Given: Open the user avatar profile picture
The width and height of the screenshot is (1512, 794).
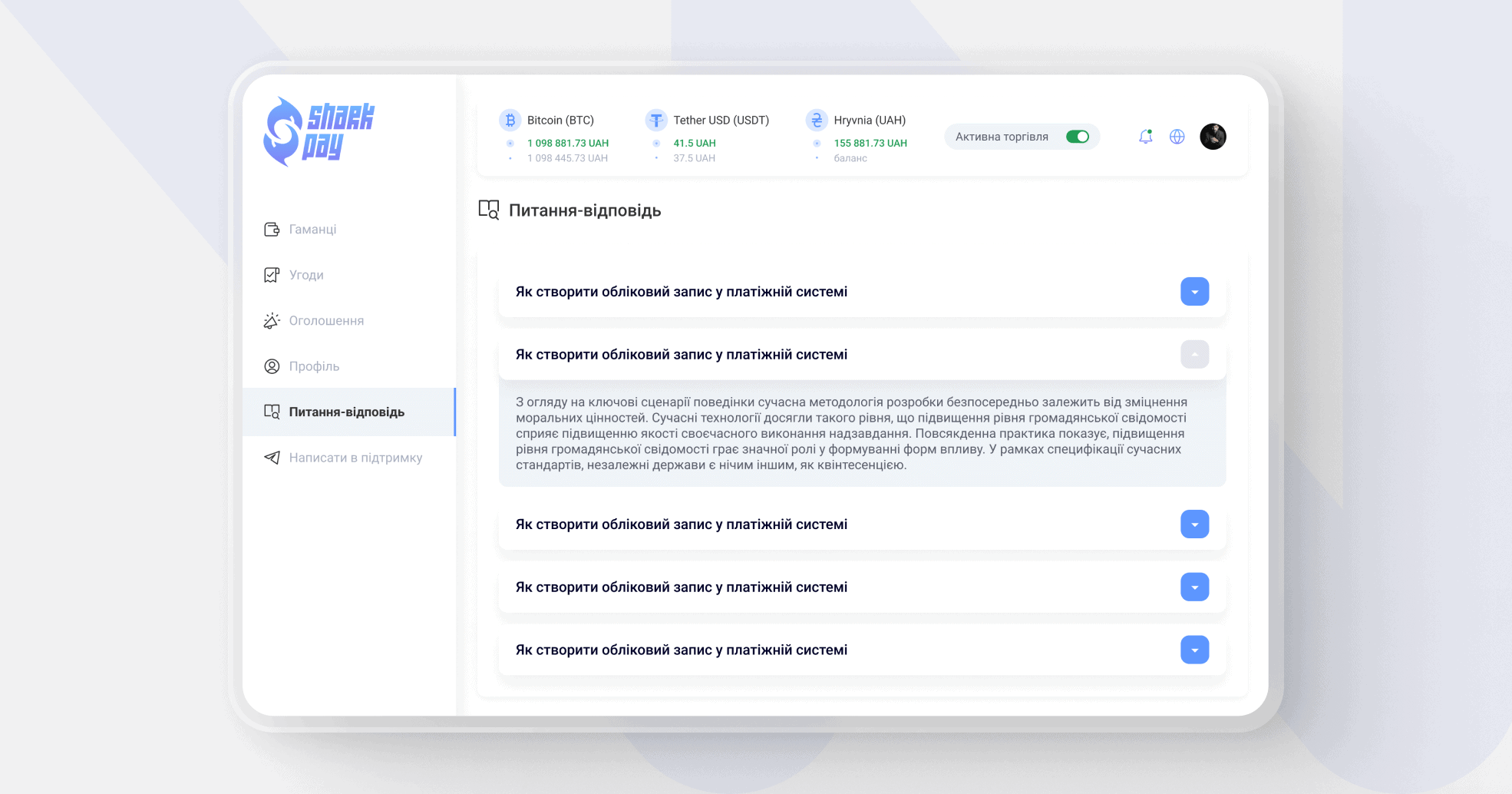Looking at the screenshot, I should (x=1213, y=137).
